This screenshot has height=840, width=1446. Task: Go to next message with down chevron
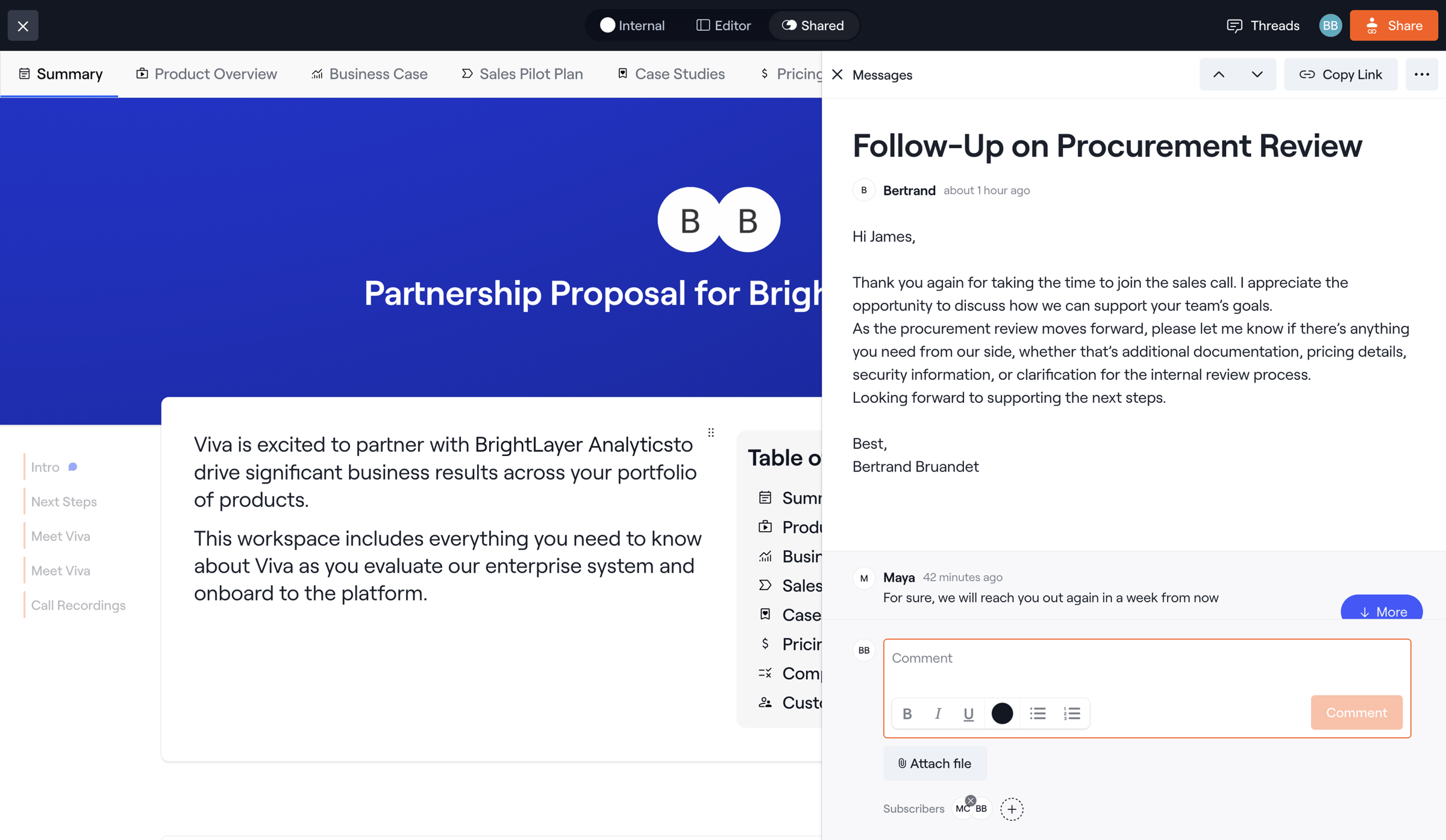point(1257,75)
